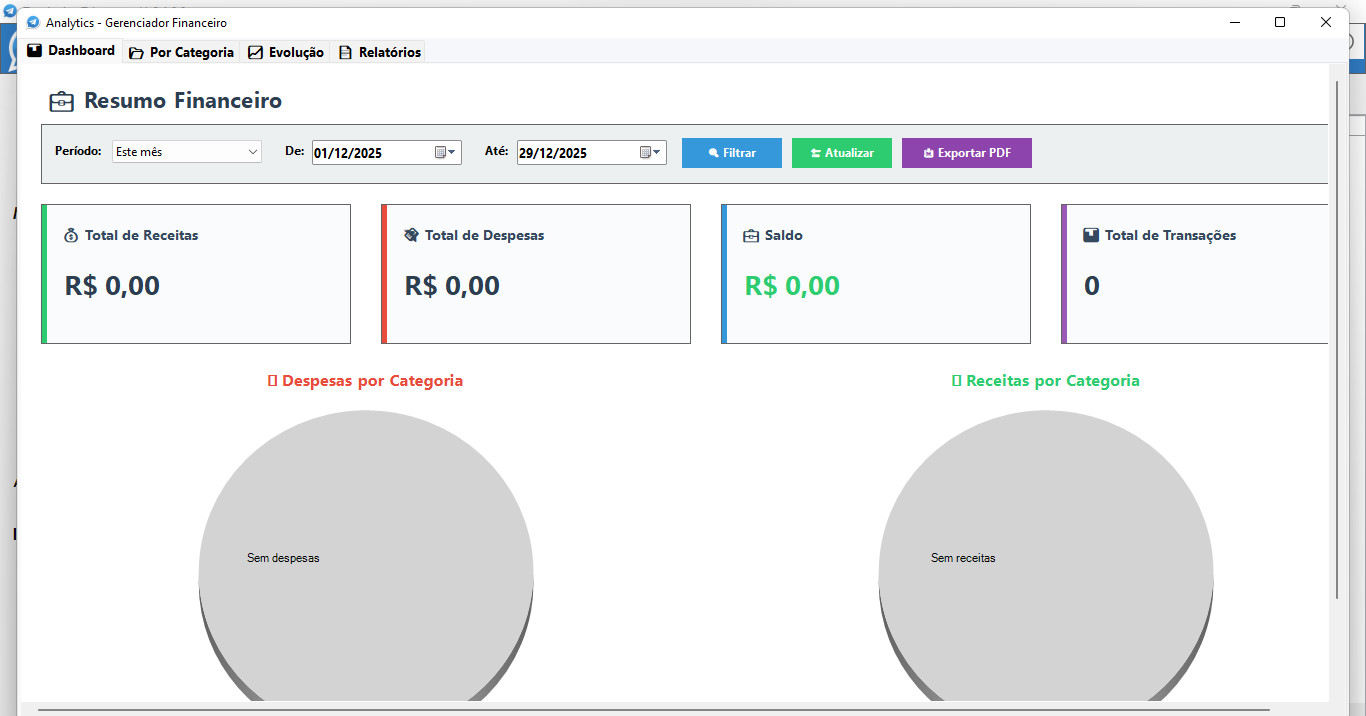Click the money bag icon on Total de Receitas
Image resolution: width=1366 pixels, height=716 pixels.
click(x=71, y=236)
